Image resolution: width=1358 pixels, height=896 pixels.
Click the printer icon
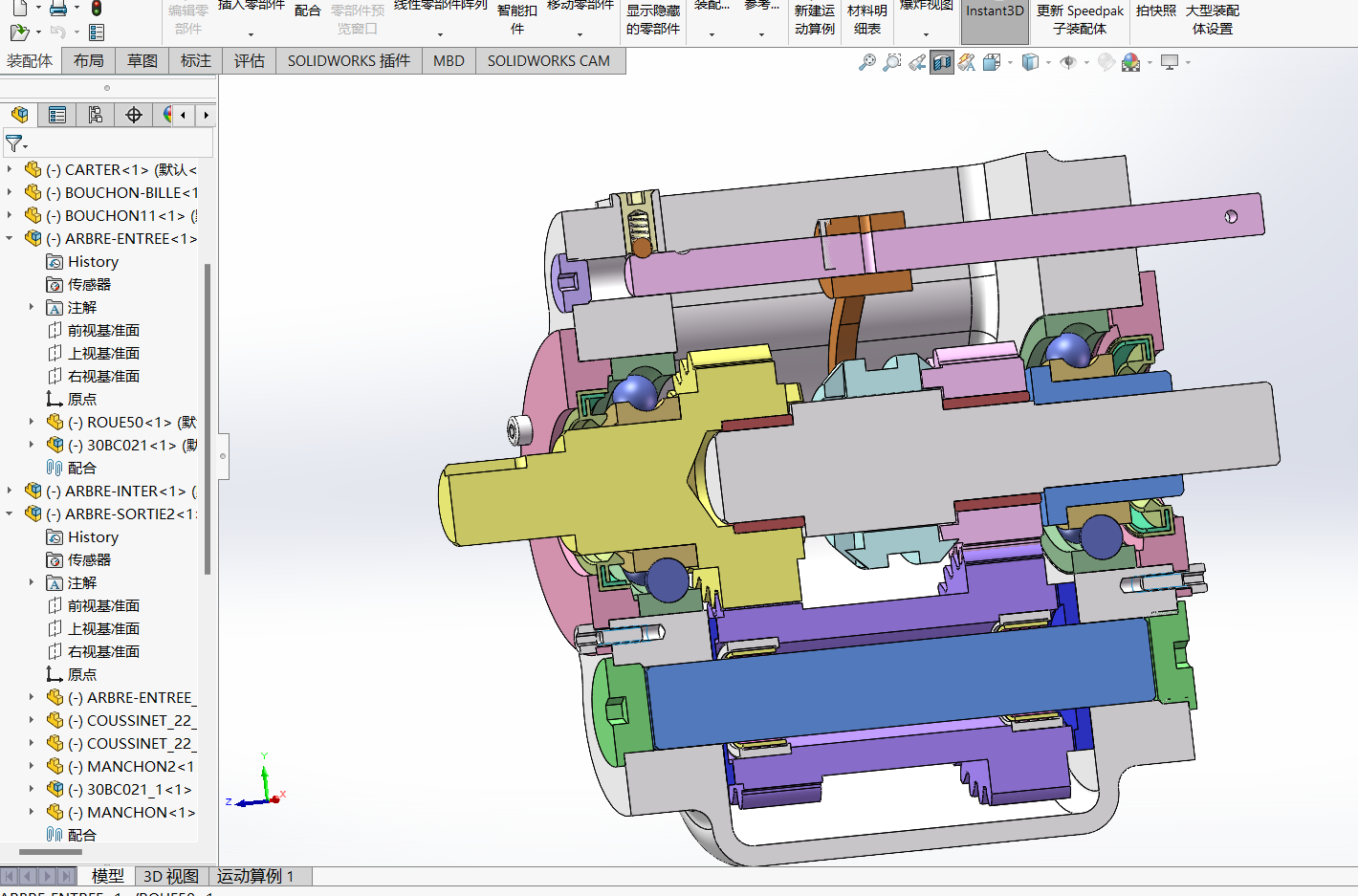[x=58, y=9]
